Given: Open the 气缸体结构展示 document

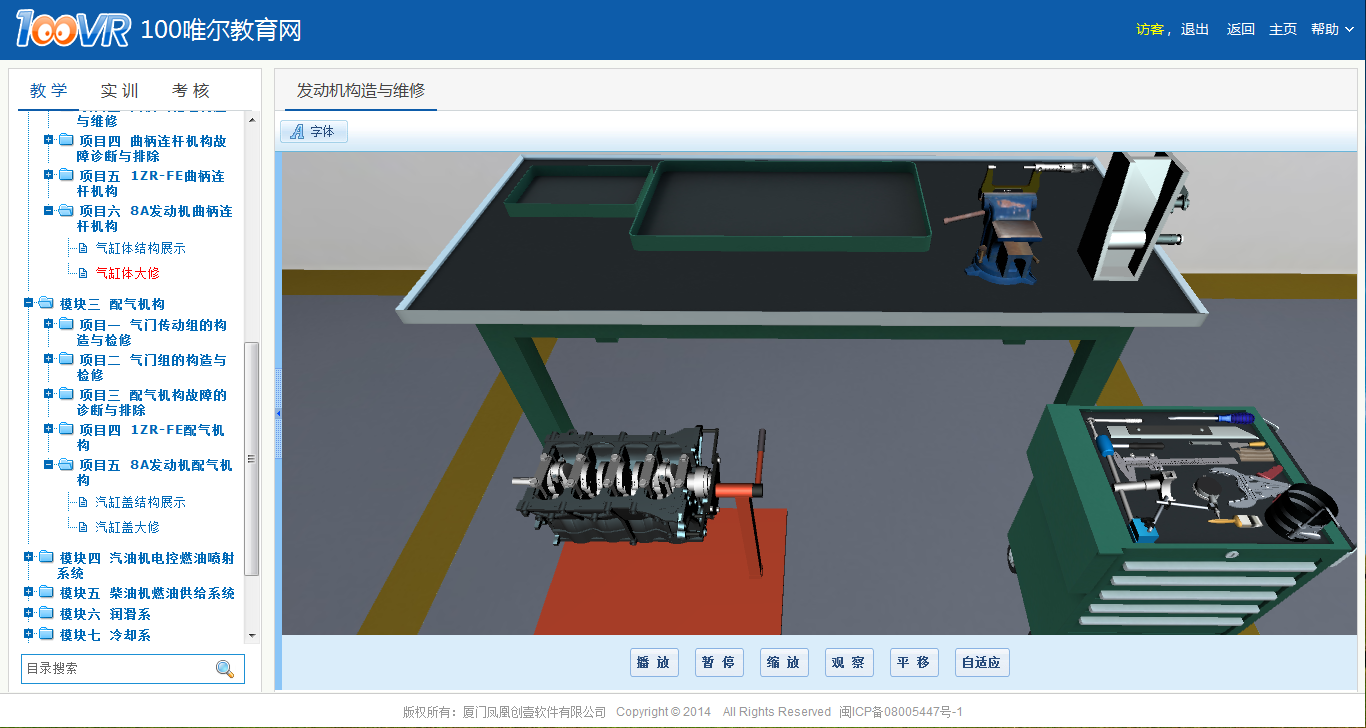Looking at the screenshot, I should (140, 248).
